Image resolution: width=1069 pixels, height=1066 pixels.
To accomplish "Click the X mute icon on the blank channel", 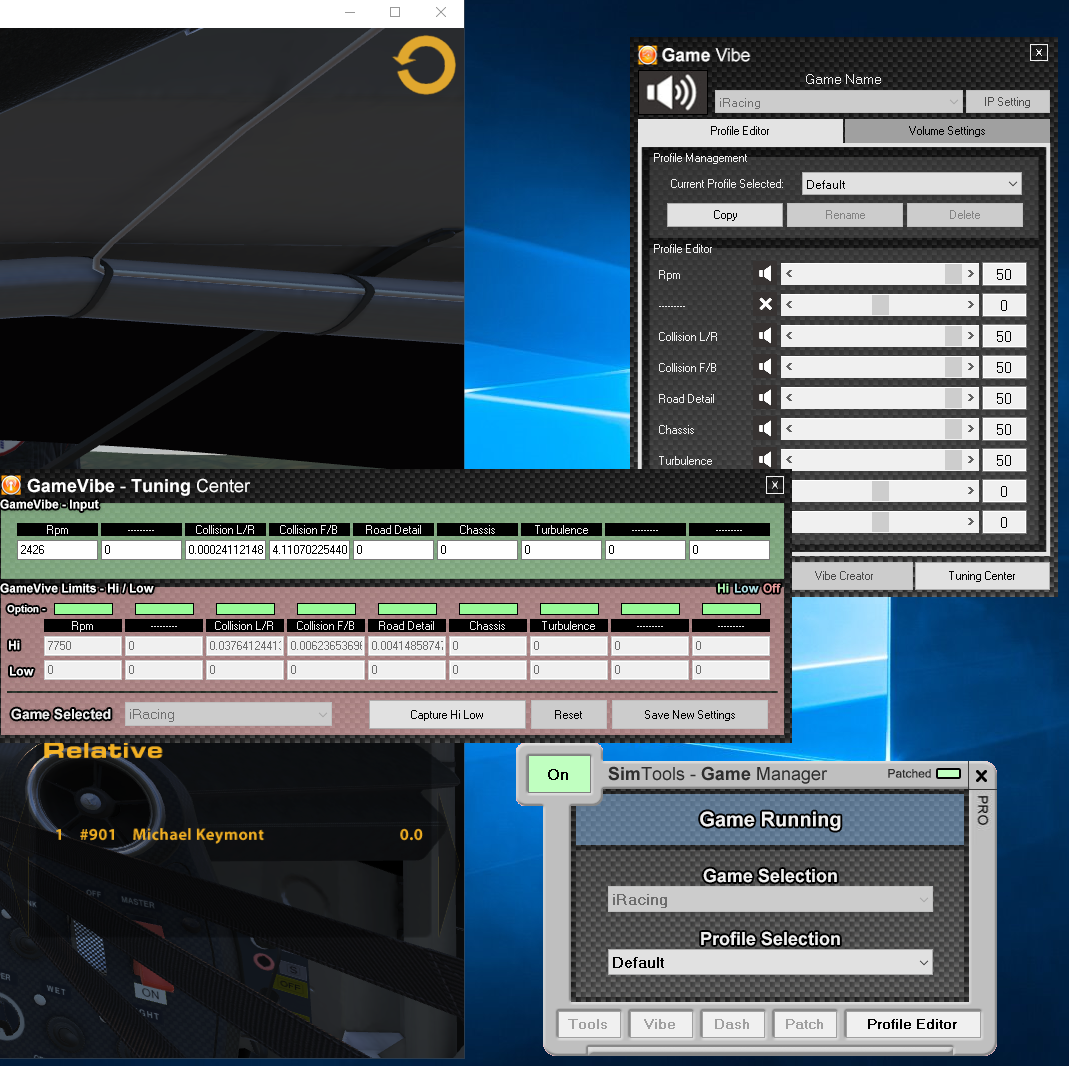I will pyautogui.click(x=766, y=305).
